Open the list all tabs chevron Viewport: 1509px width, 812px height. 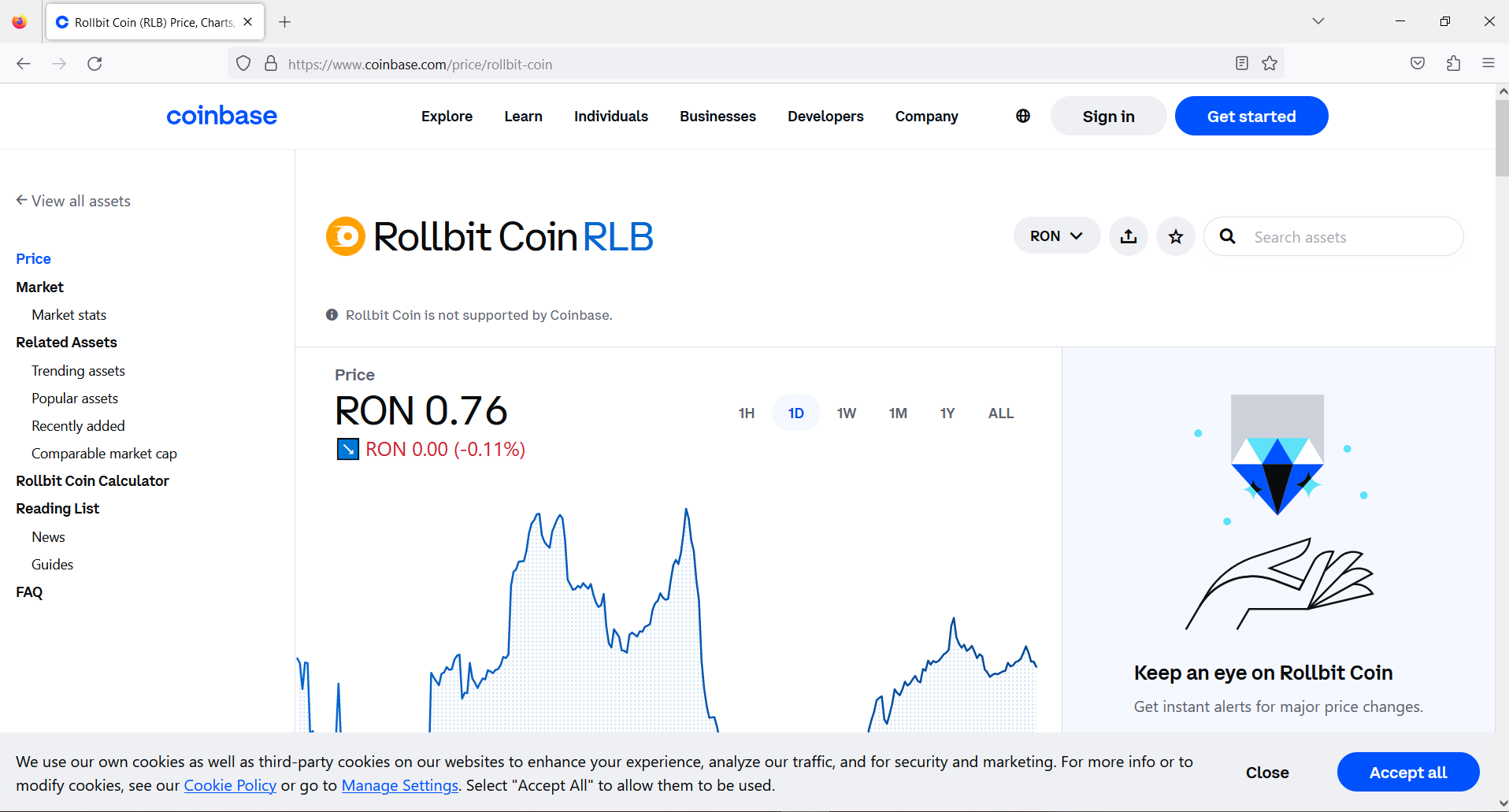click(x=1318, y=21)
